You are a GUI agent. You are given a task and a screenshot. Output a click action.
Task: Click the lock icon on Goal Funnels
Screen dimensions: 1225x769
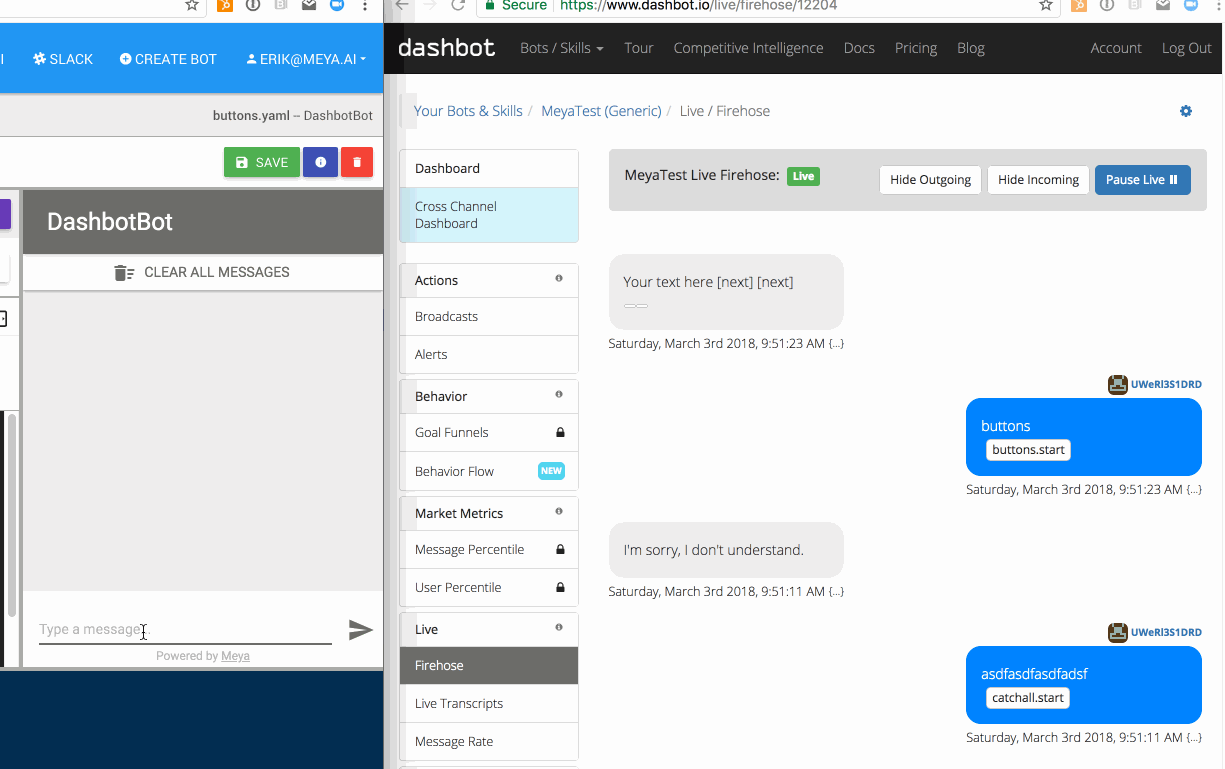(x=560, y=433)
